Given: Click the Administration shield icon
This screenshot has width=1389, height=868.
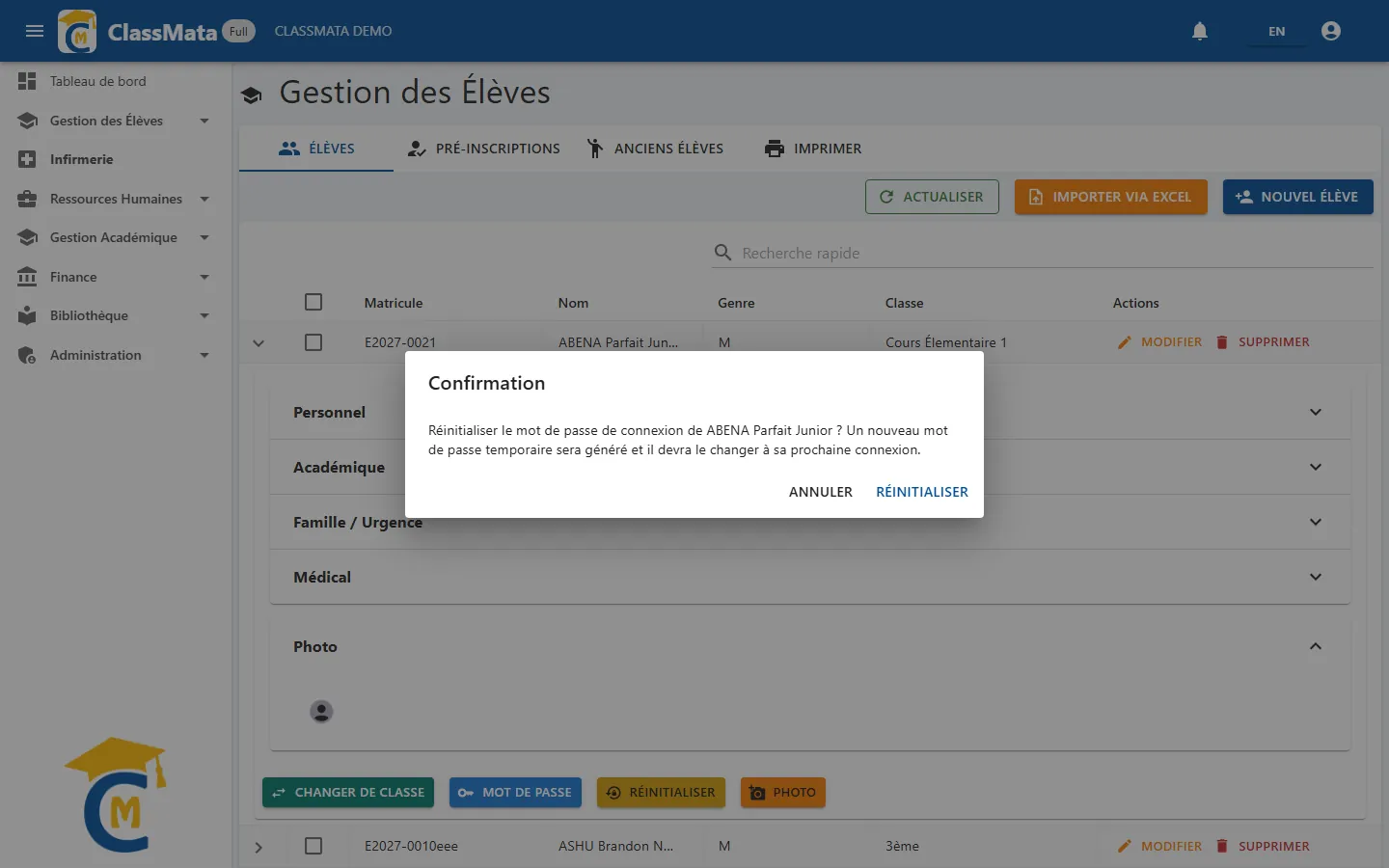Looking at the screenshot, I should (27, 355).
